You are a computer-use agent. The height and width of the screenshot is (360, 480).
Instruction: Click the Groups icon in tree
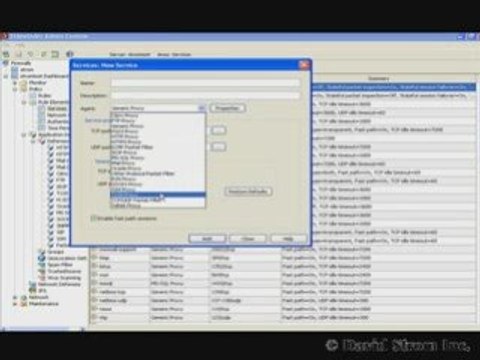[x=42, y=252]
